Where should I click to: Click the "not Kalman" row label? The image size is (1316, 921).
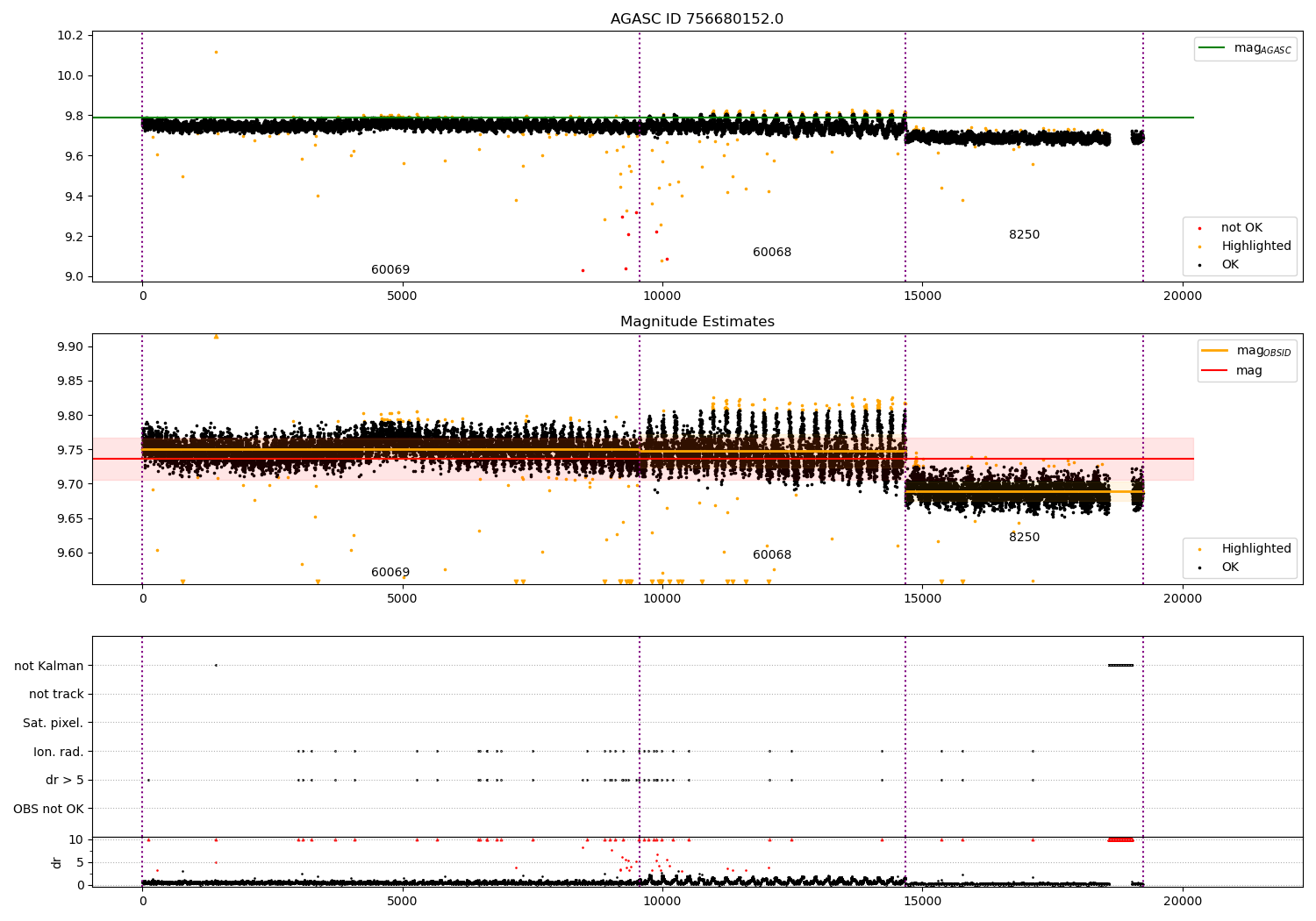pos(49,666)
